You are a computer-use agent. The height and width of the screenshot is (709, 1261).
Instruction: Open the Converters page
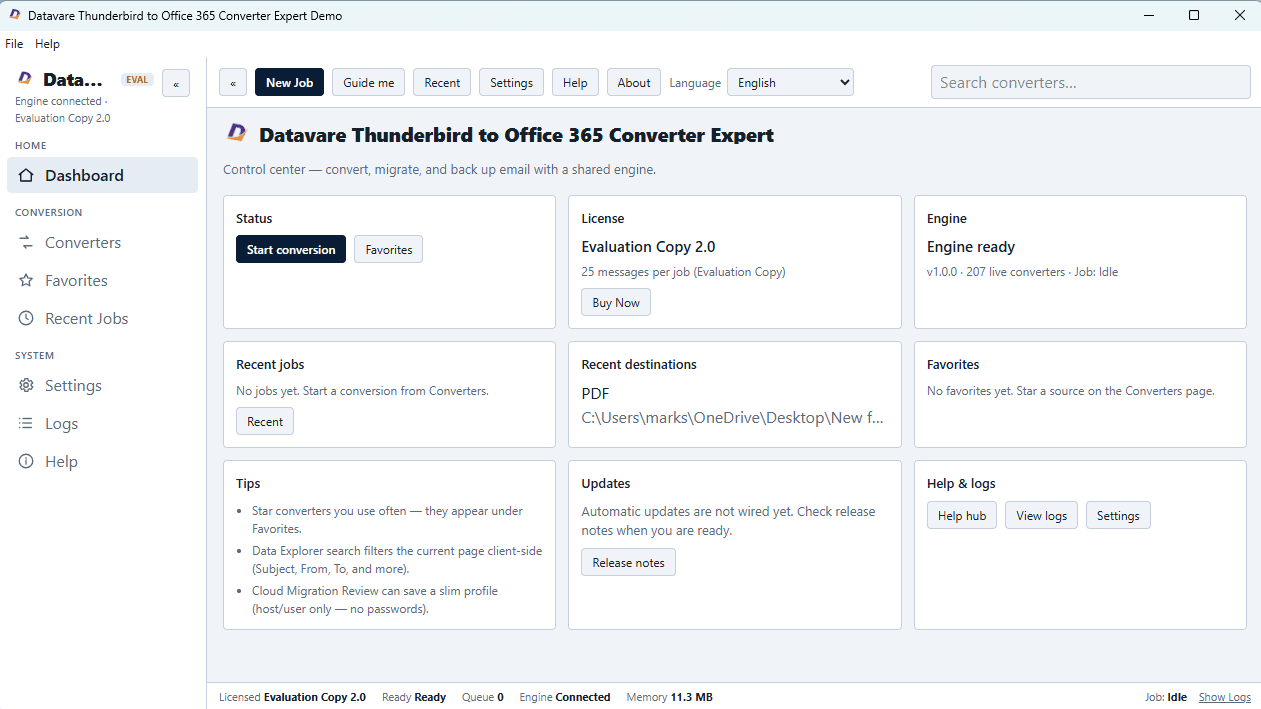[x=102, y=243]
